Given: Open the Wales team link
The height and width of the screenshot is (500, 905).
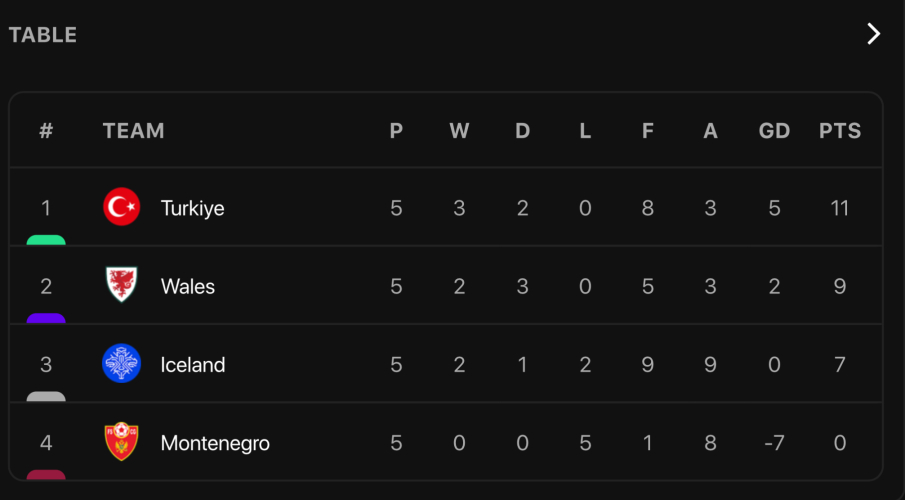Looking at the screenshot, I should tap(187, 286).
